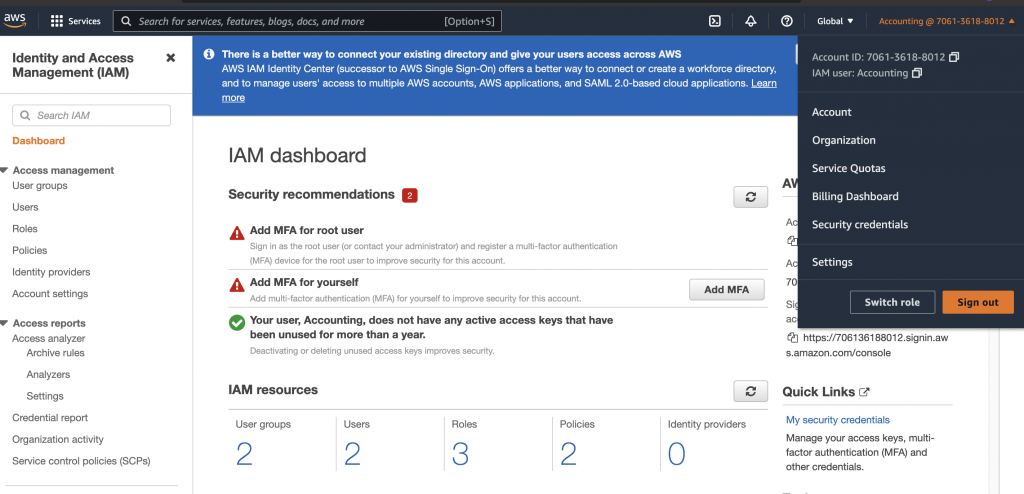
Task: Open Identity providers in sidebar
Action: pyautogui.click(x=51, y=272)
